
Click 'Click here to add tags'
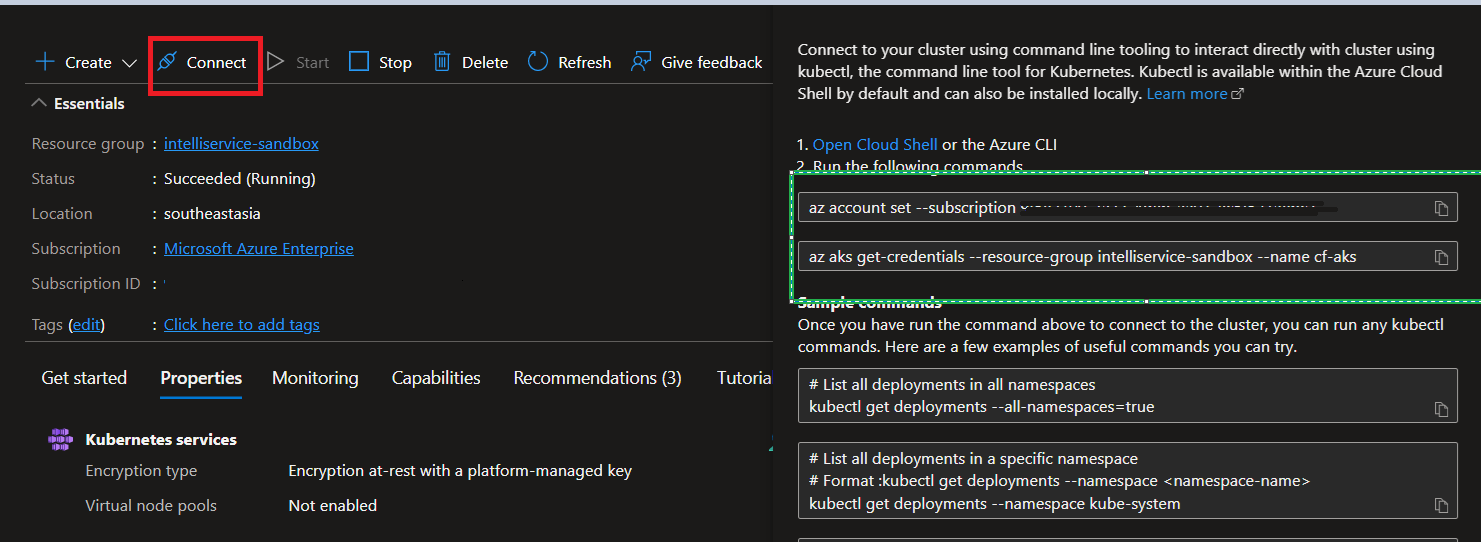(242, 325)
